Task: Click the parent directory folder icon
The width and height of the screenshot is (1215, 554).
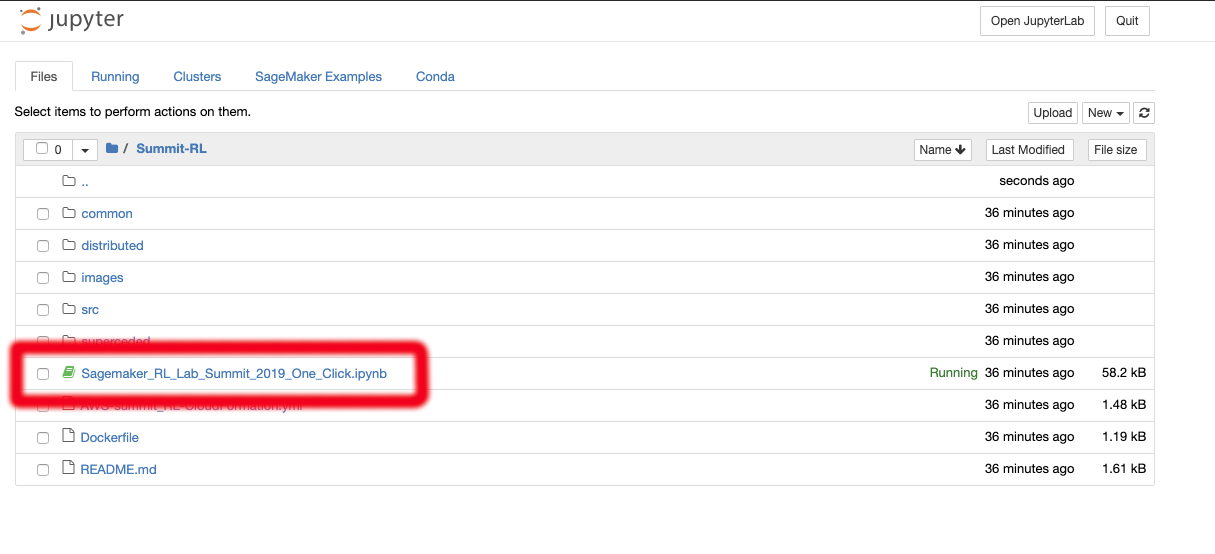Action: (x=69, y=181)
